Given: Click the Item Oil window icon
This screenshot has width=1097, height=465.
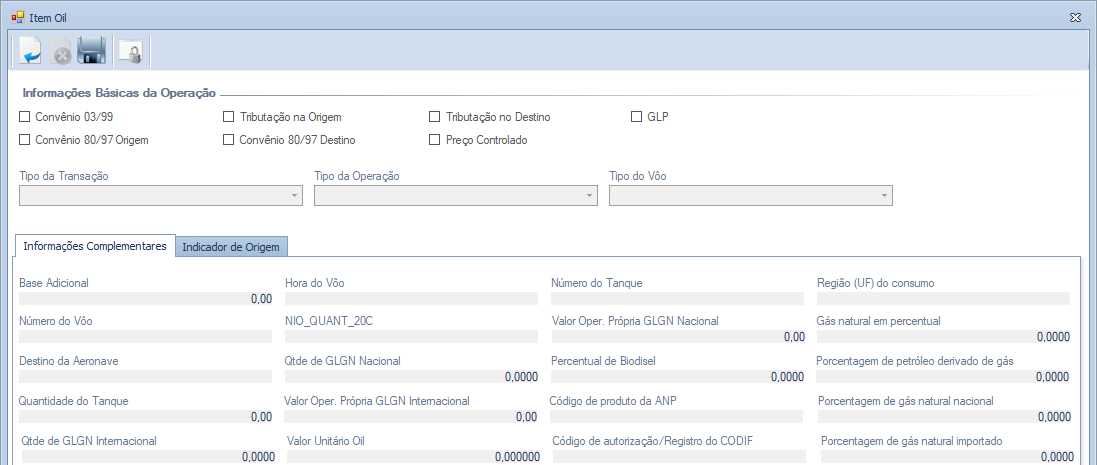Looking at the screenshot, I should 17,17.
